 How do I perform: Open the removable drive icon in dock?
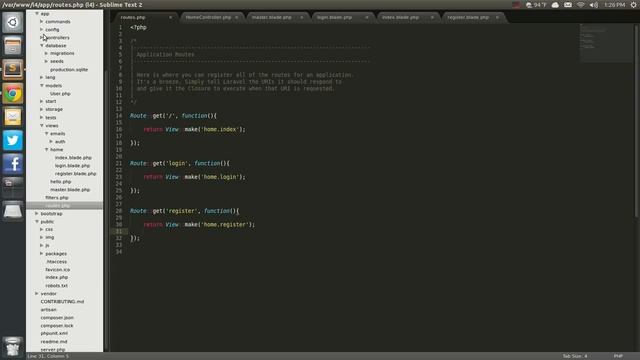pos(13,211)
